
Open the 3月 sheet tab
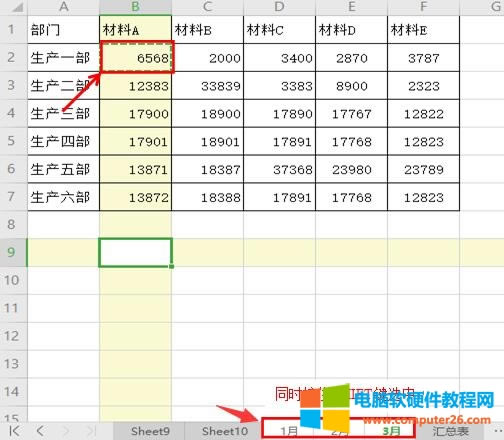(391, 431)
